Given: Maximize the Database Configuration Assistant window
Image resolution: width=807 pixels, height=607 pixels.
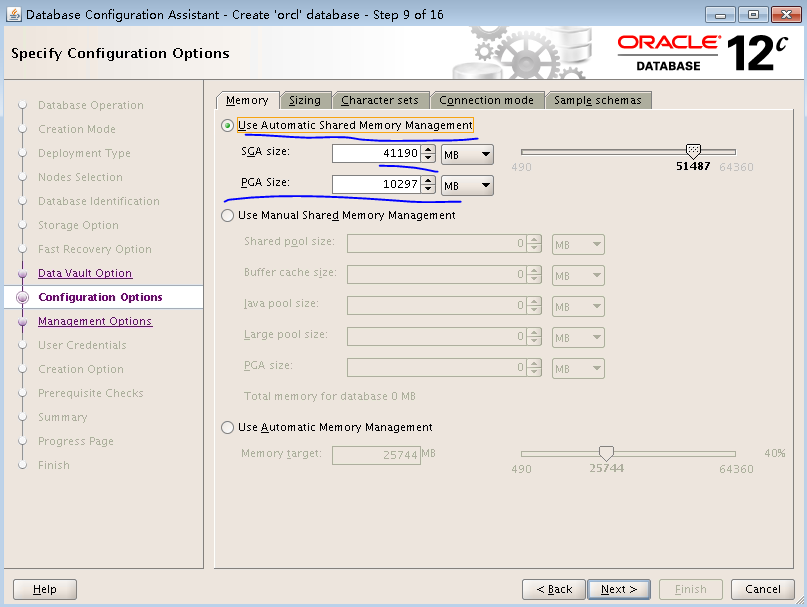Looking at the screenshot, I should pyautogui.click(x=753, y=14).
